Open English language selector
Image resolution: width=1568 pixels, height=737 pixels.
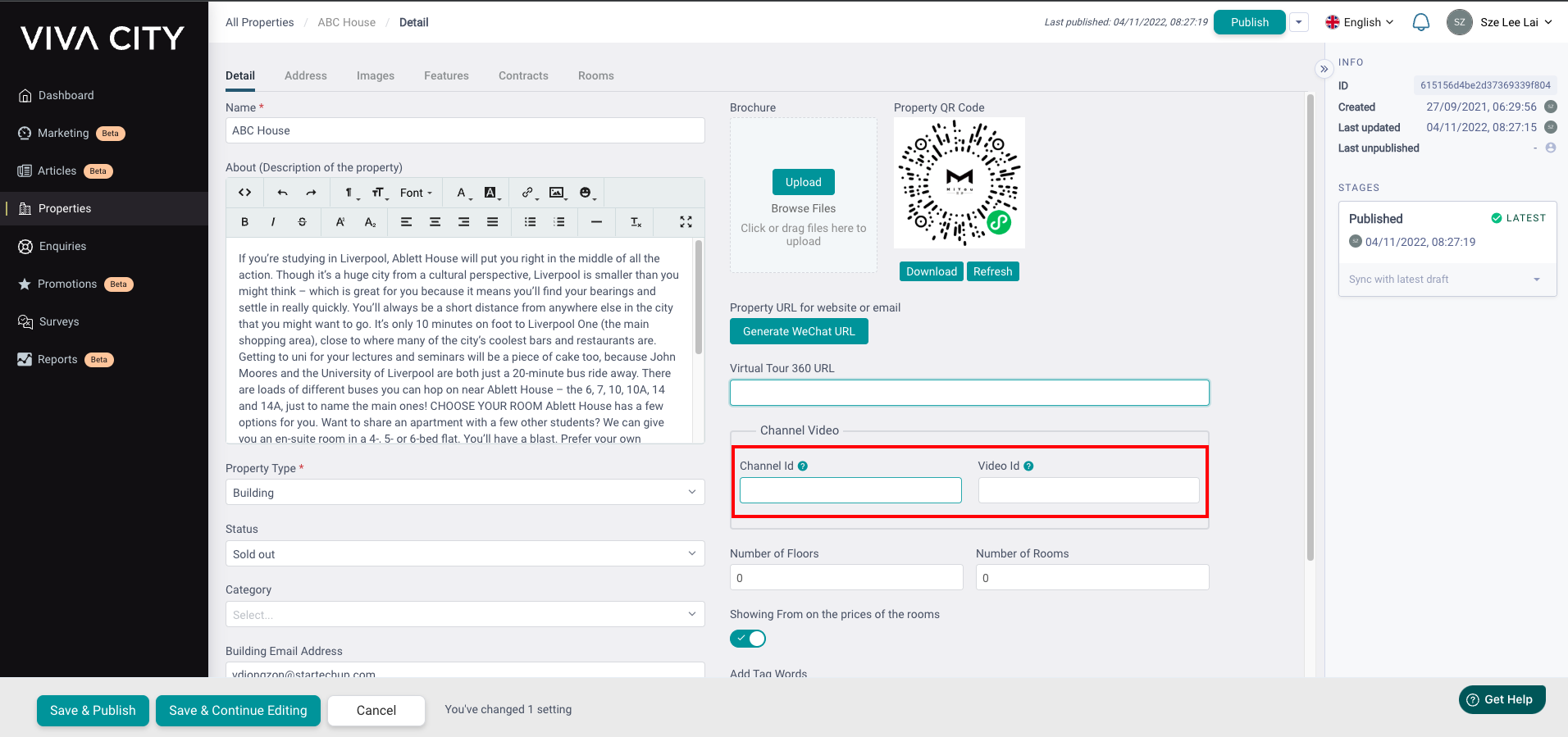[1360, 22]
